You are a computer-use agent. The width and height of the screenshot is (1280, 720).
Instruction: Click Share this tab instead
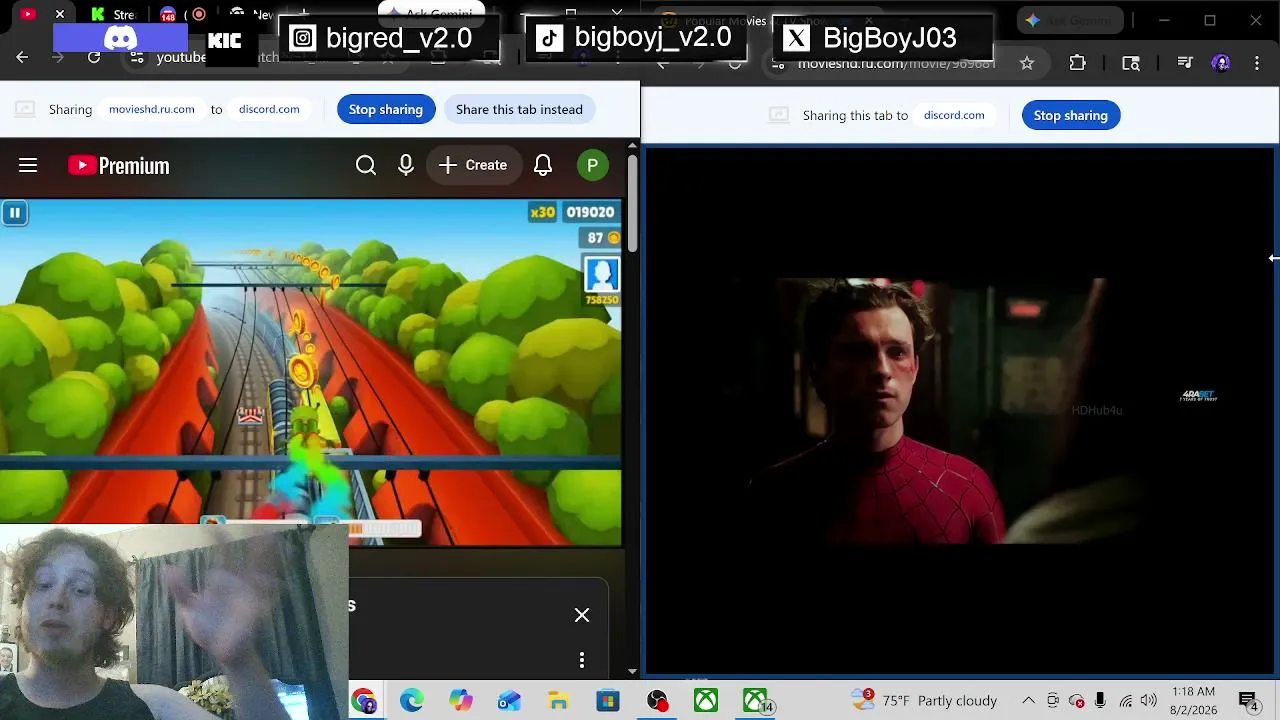pyautogui.click(x=519, y=109)
